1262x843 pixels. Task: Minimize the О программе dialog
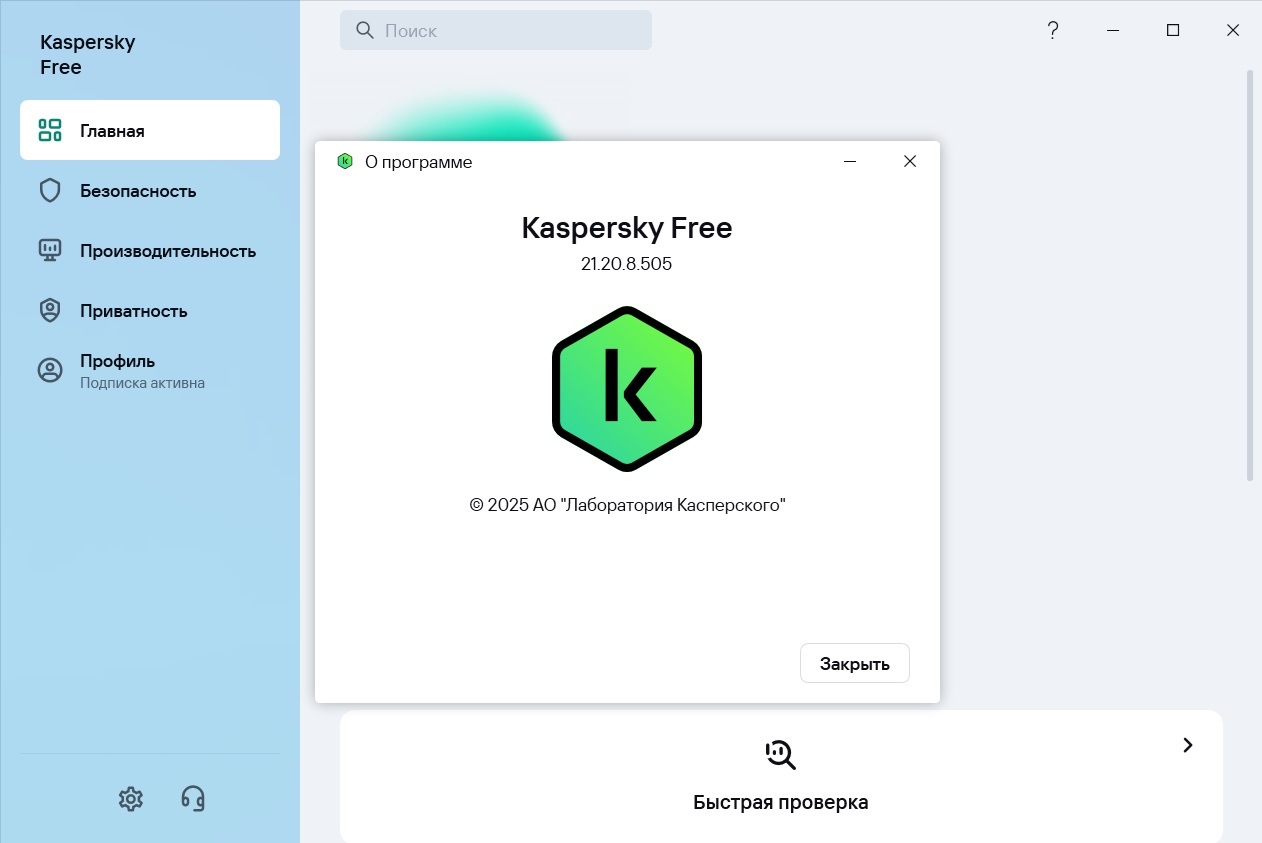[850, 161]
